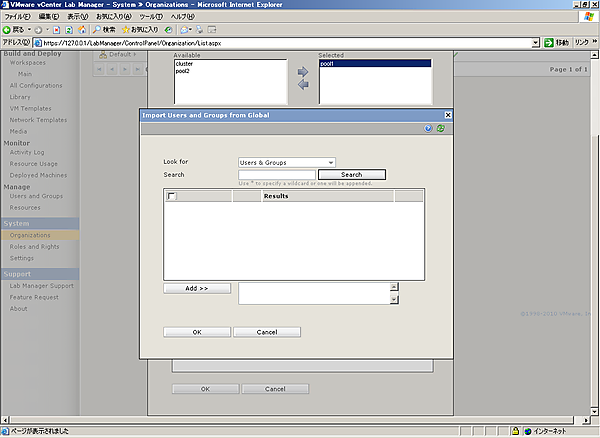Image resolution: width=600 pixels, height=438 pixels.
Task: Click the help icon in the import dialog
Action: [428, 129]
